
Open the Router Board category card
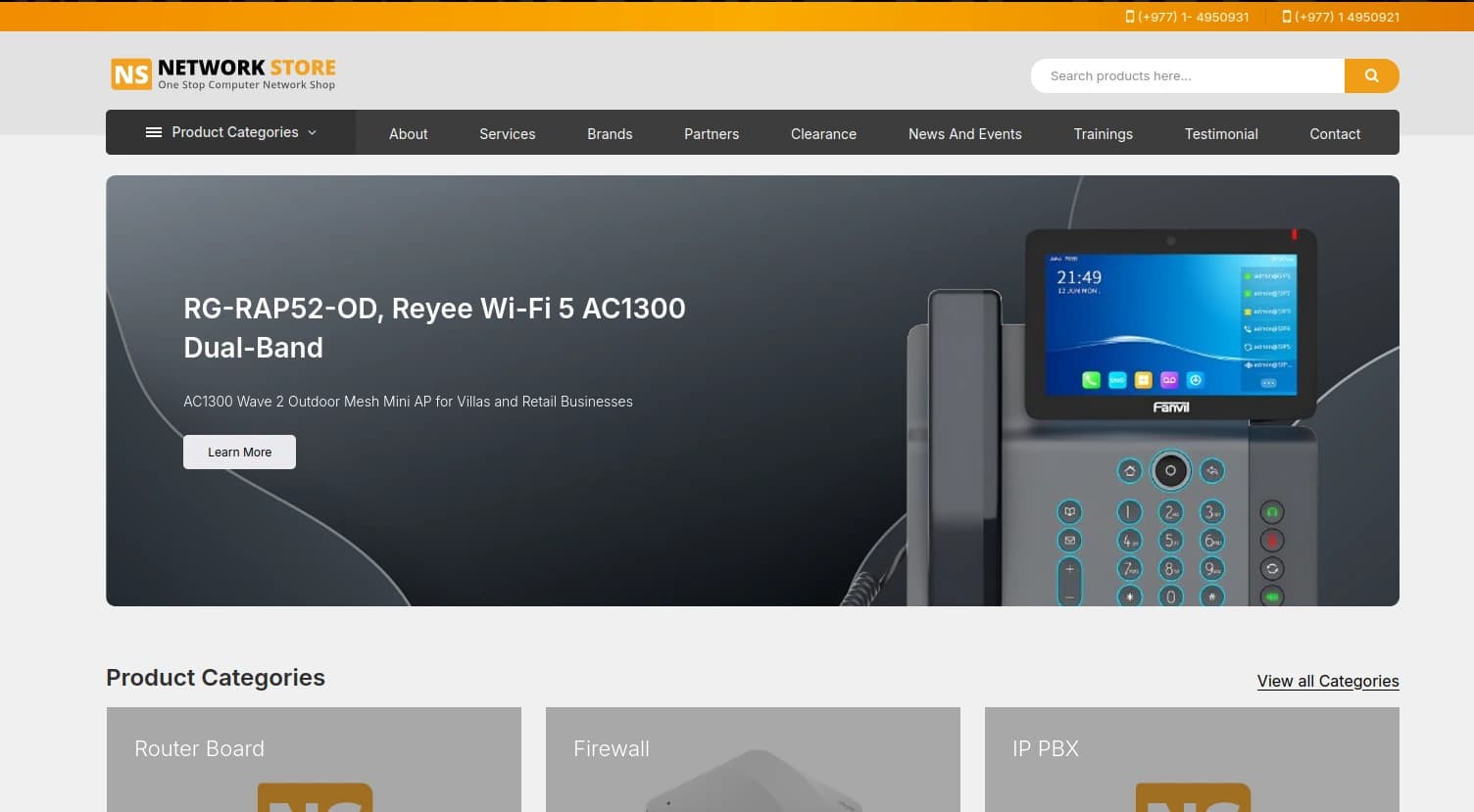314,759
